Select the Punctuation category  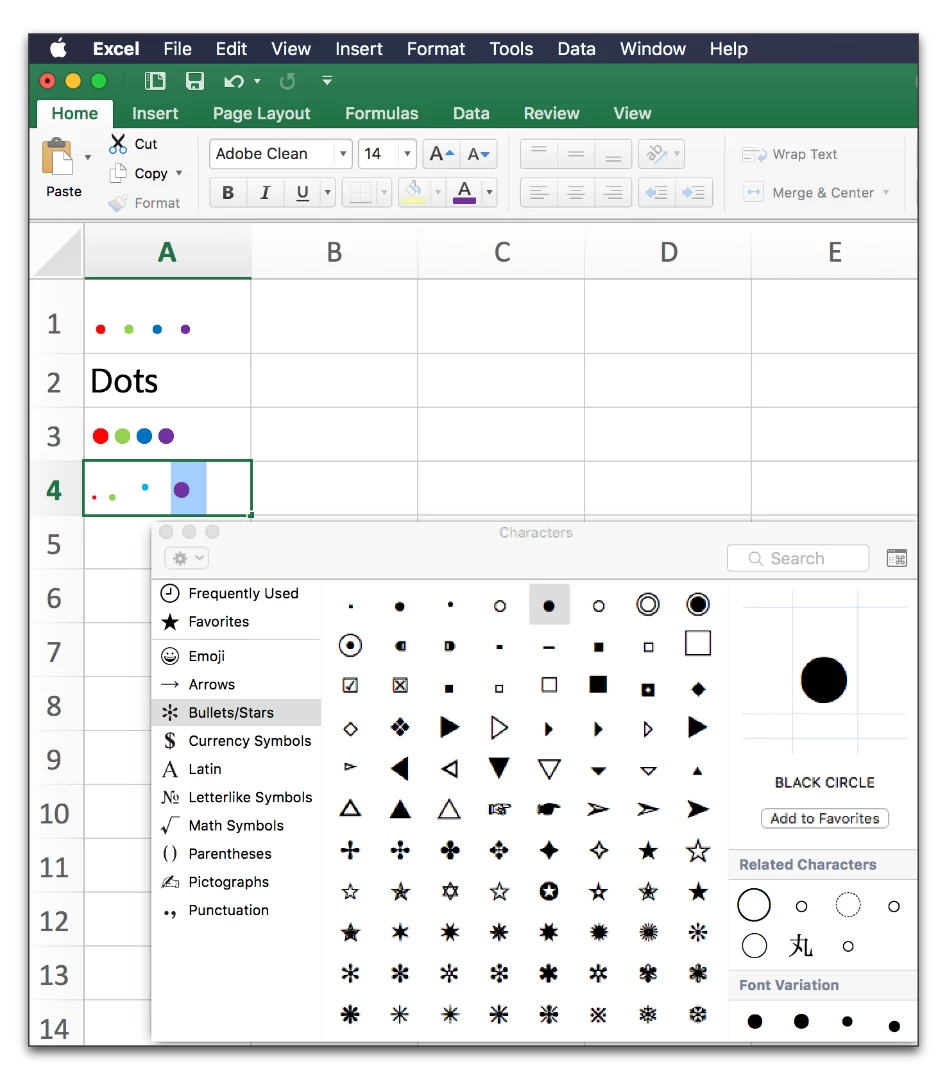[x=236, y=910]
